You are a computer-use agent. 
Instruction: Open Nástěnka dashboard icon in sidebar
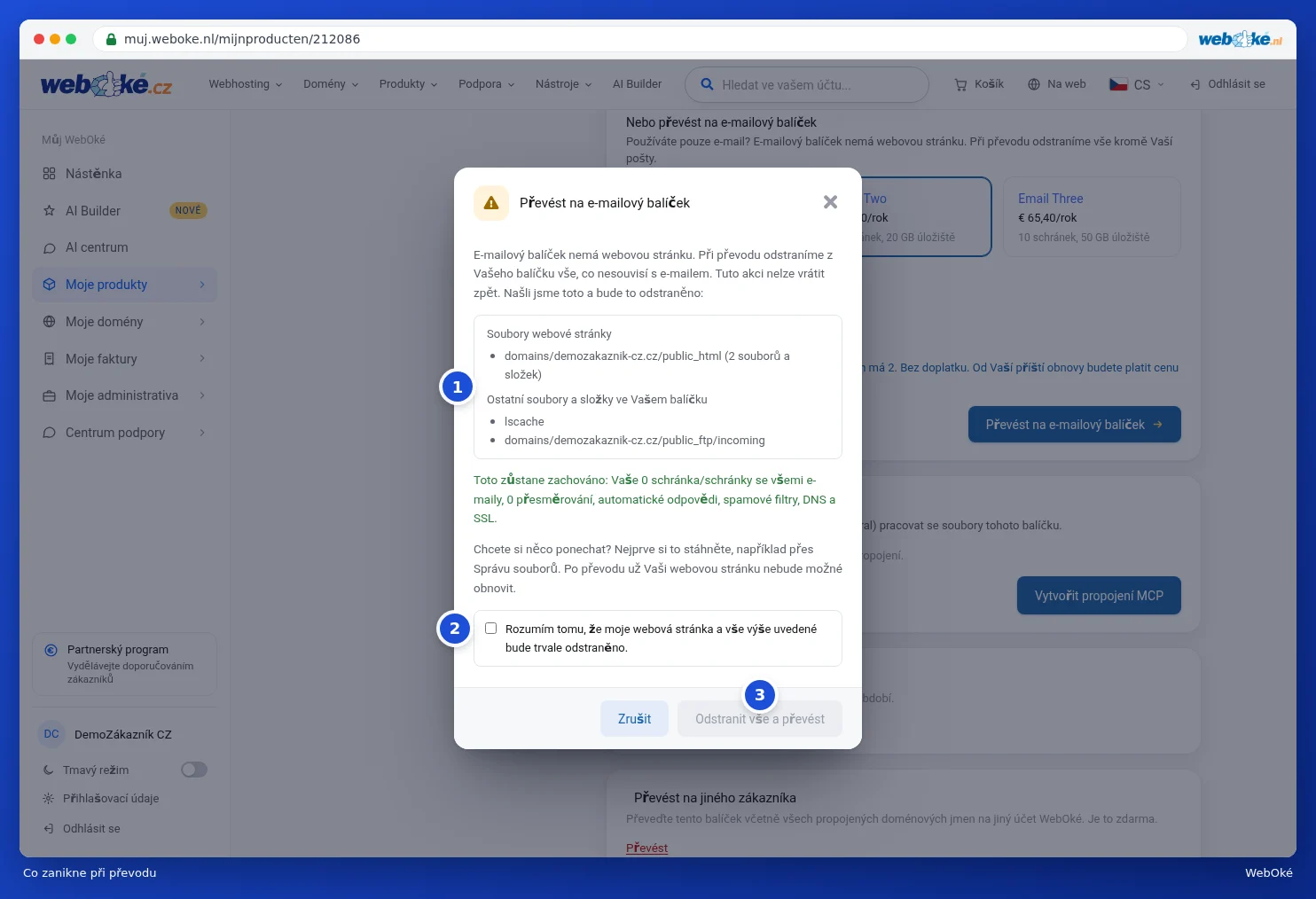click(x=49, y=174)
